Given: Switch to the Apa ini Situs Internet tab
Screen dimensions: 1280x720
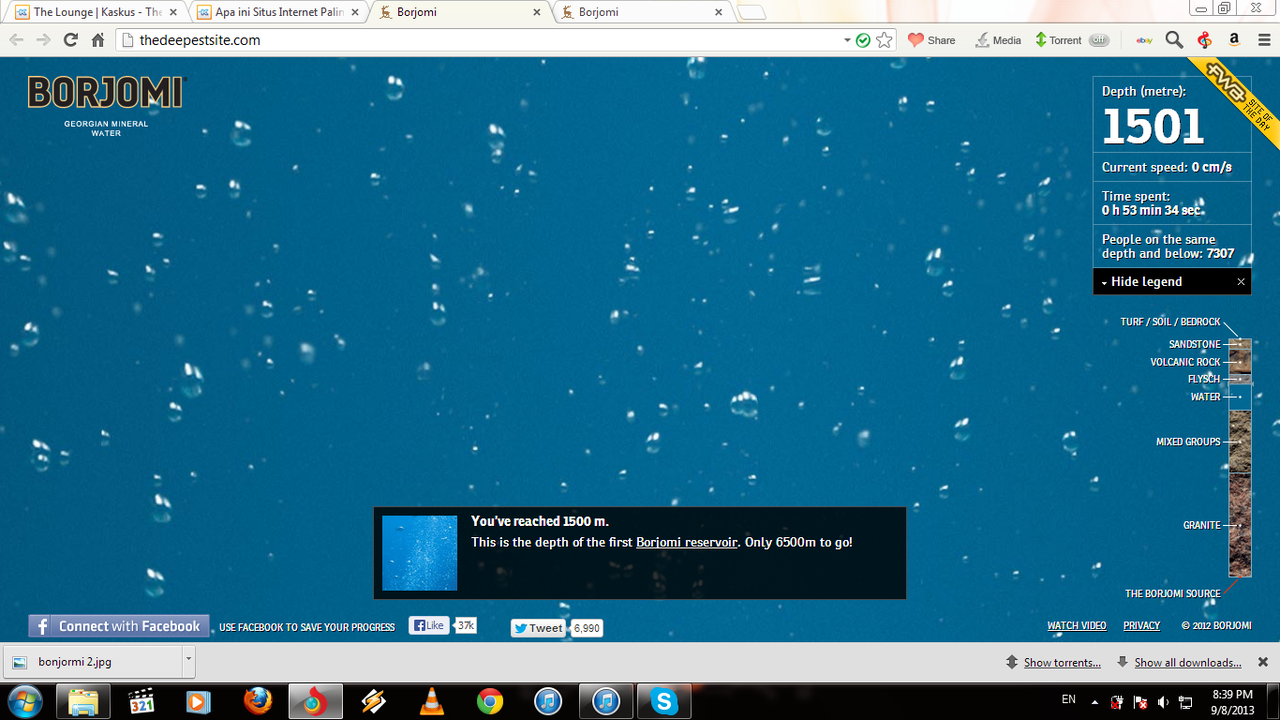Looking at the screenshot, I should pos(277,12).
